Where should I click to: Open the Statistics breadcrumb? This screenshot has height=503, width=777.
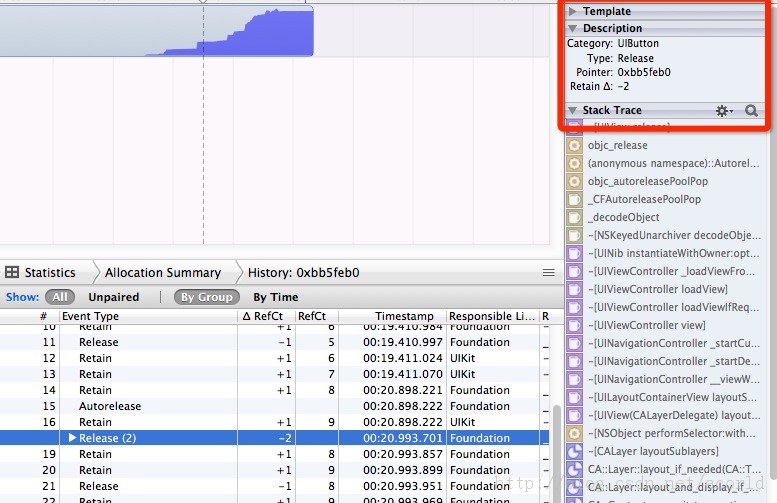point(50,273)
